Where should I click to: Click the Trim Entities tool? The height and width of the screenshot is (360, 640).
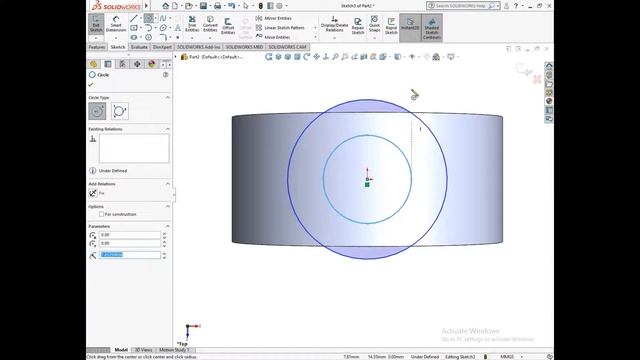click(x=192, y=24)
